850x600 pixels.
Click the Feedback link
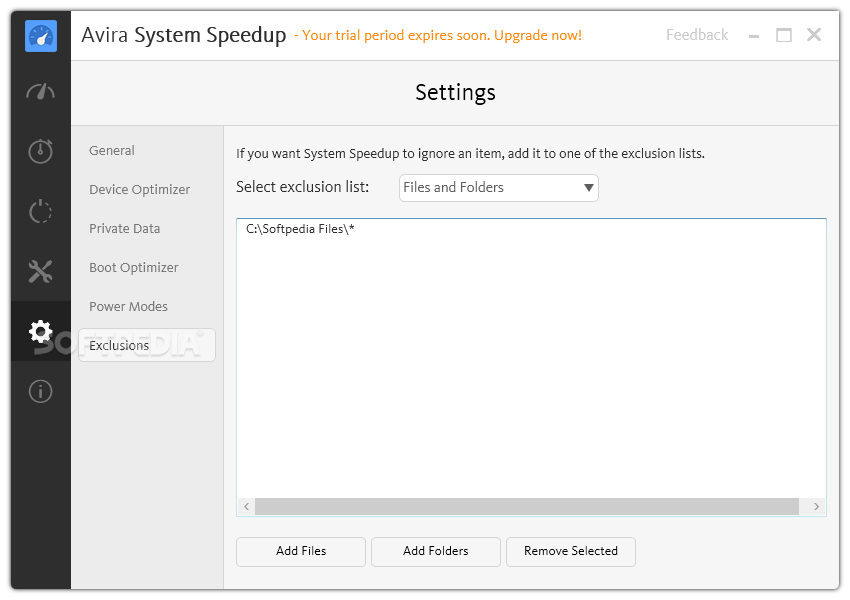pyautogui.click(x=697, y=35)
